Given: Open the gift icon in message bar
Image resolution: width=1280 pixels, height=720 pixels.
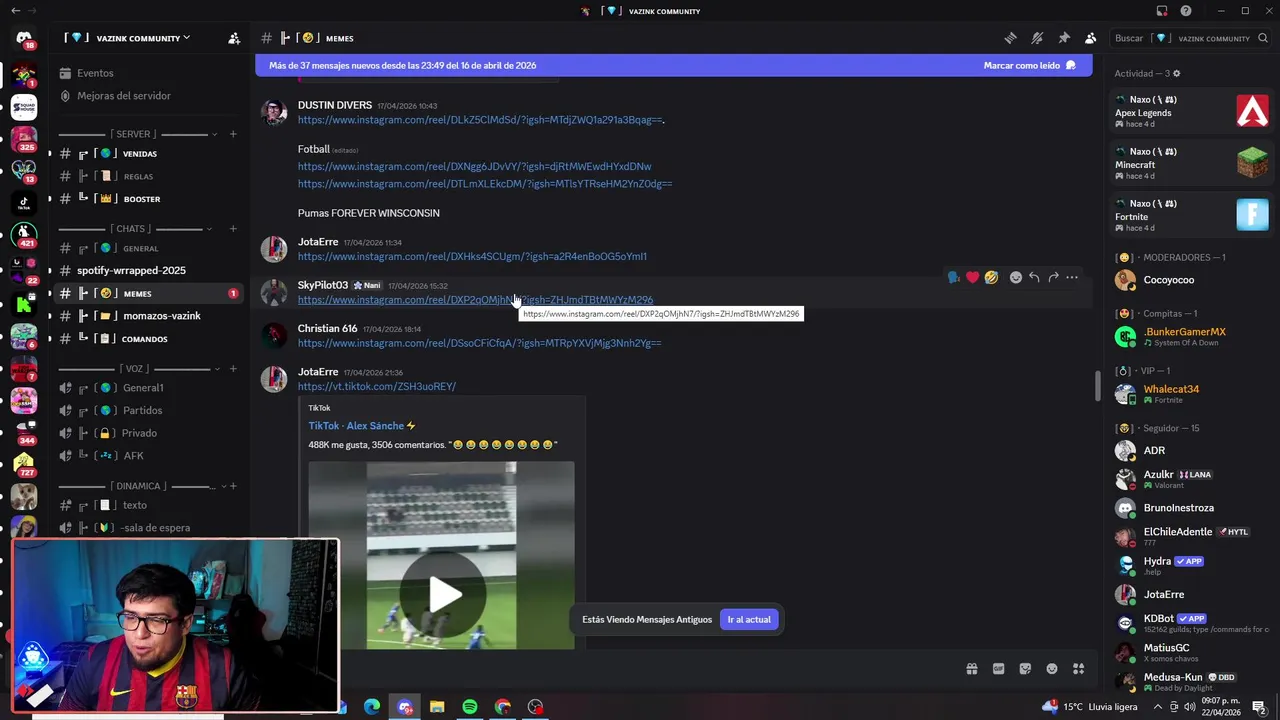Looking at the screenshot, I should click(x=971, y=669).
